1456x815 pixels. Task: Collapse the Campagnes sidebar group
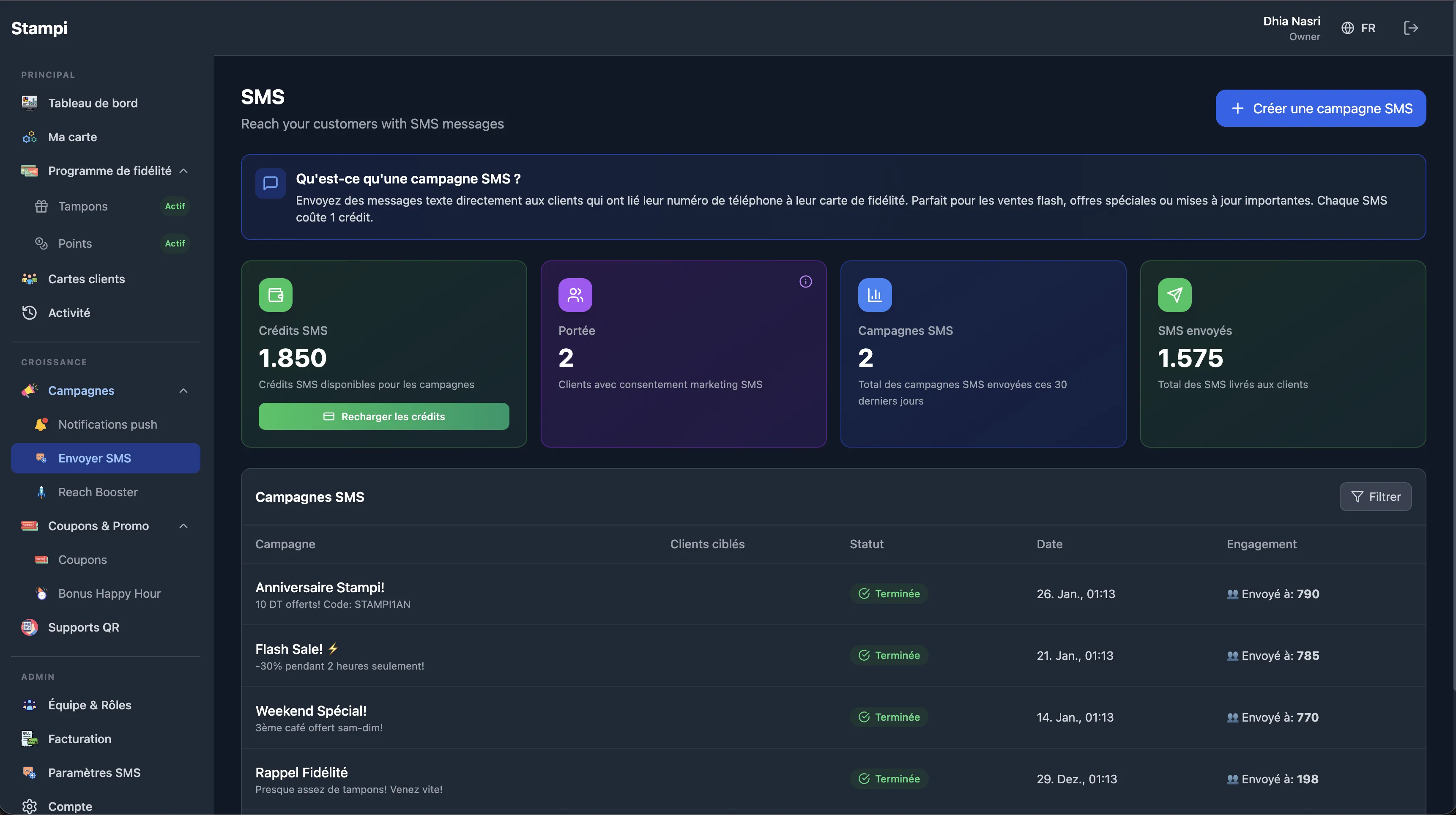click(183, 391)
